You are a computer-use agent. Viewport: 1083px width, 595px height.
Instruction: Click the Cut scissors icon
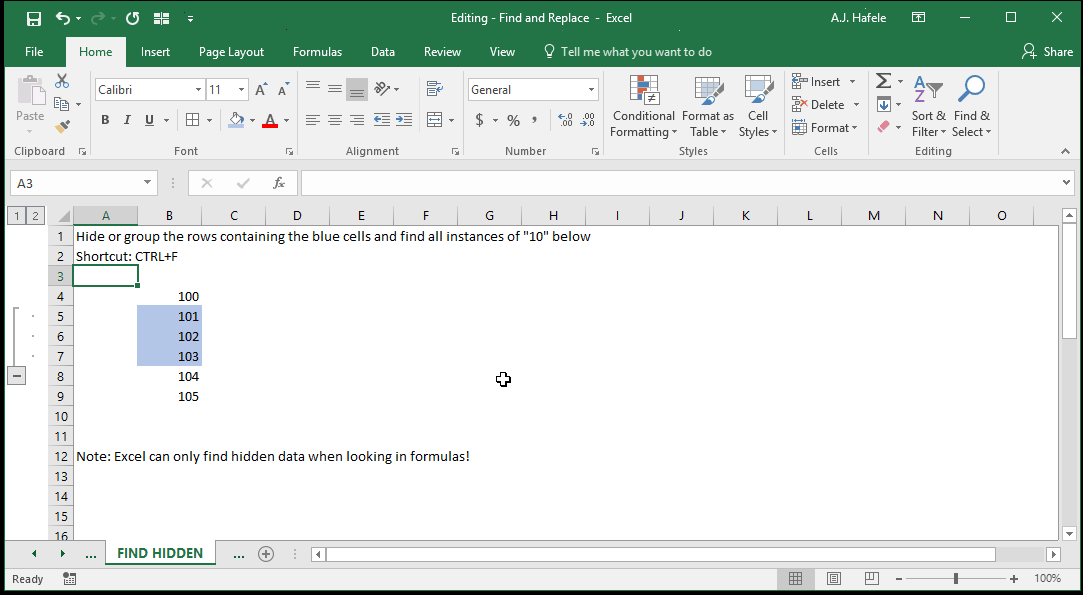(62, 82)
